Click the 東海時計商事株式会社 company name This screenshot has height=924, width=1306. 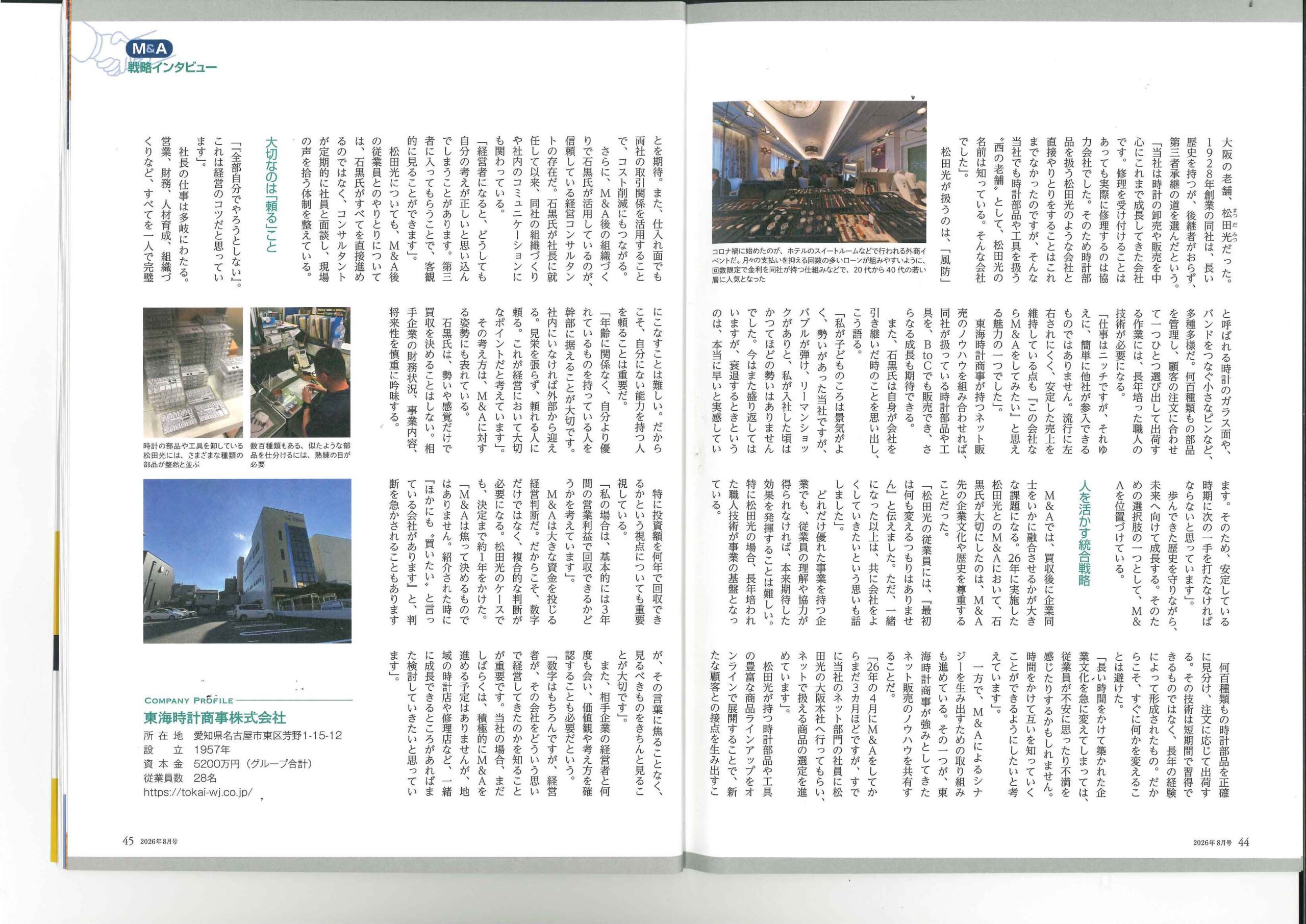click(215, 717)
